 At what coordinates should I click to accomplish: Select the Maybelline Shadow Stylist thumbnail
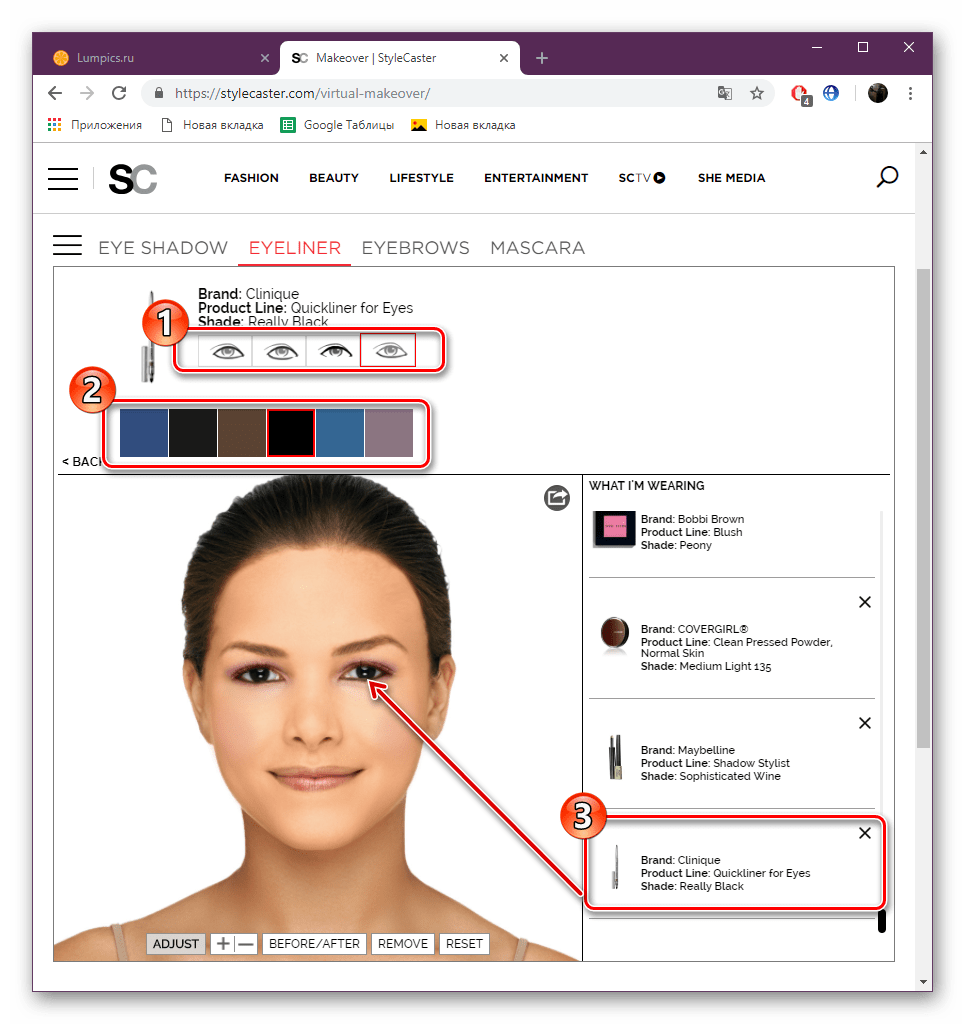(615, 758)
